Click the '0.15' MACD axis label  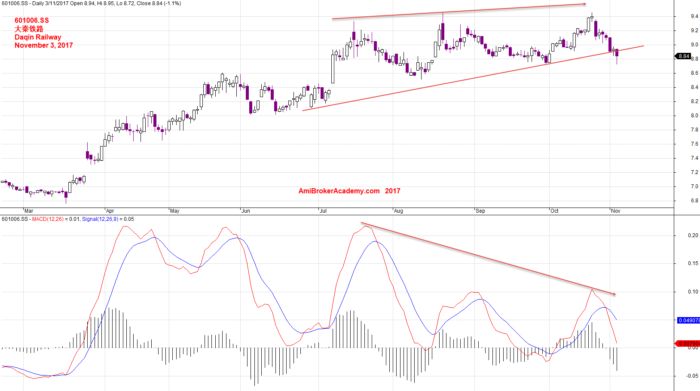pyautogui.click(x=693, y=263)
